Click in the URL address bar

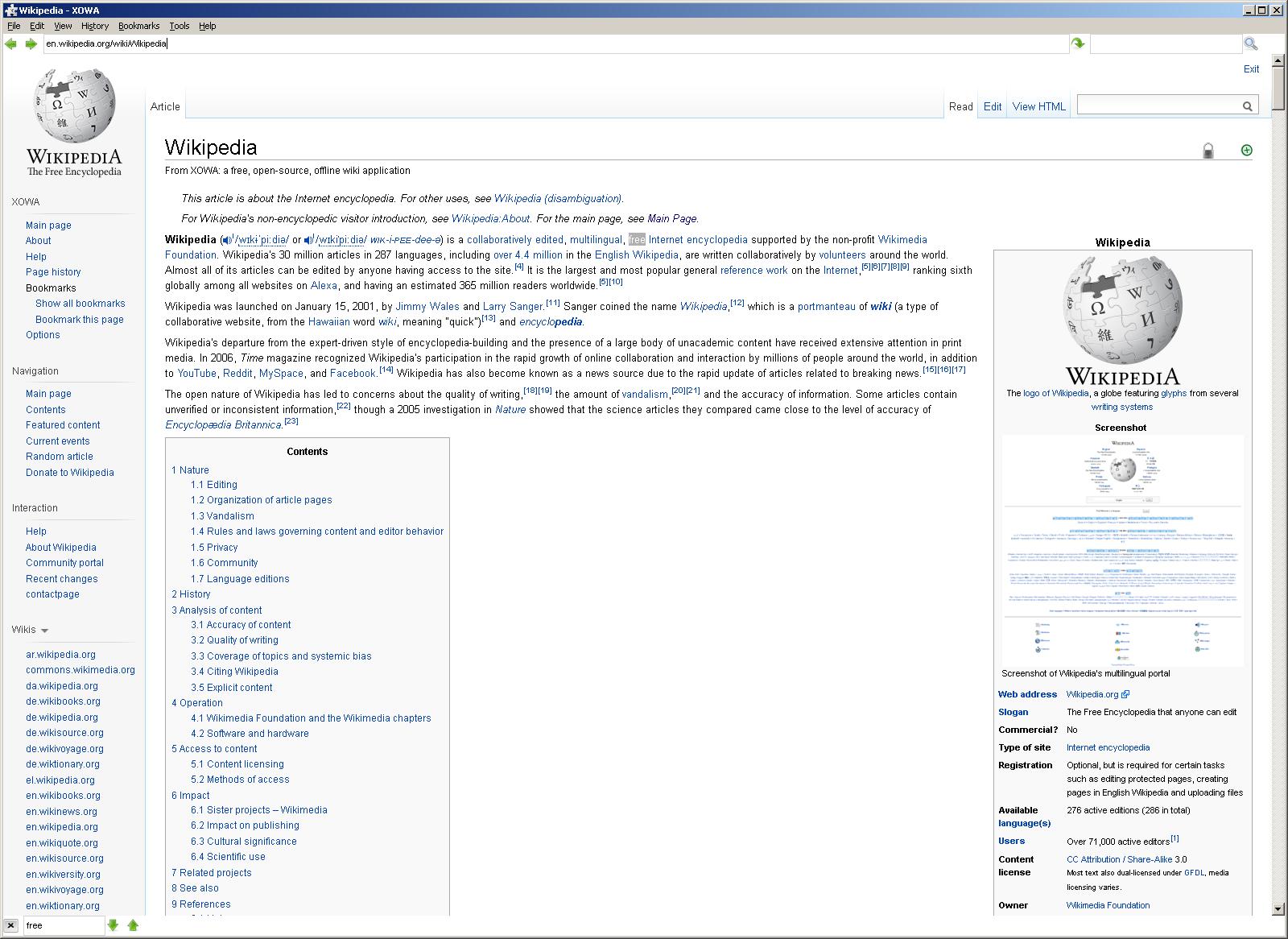click(555, 43)
